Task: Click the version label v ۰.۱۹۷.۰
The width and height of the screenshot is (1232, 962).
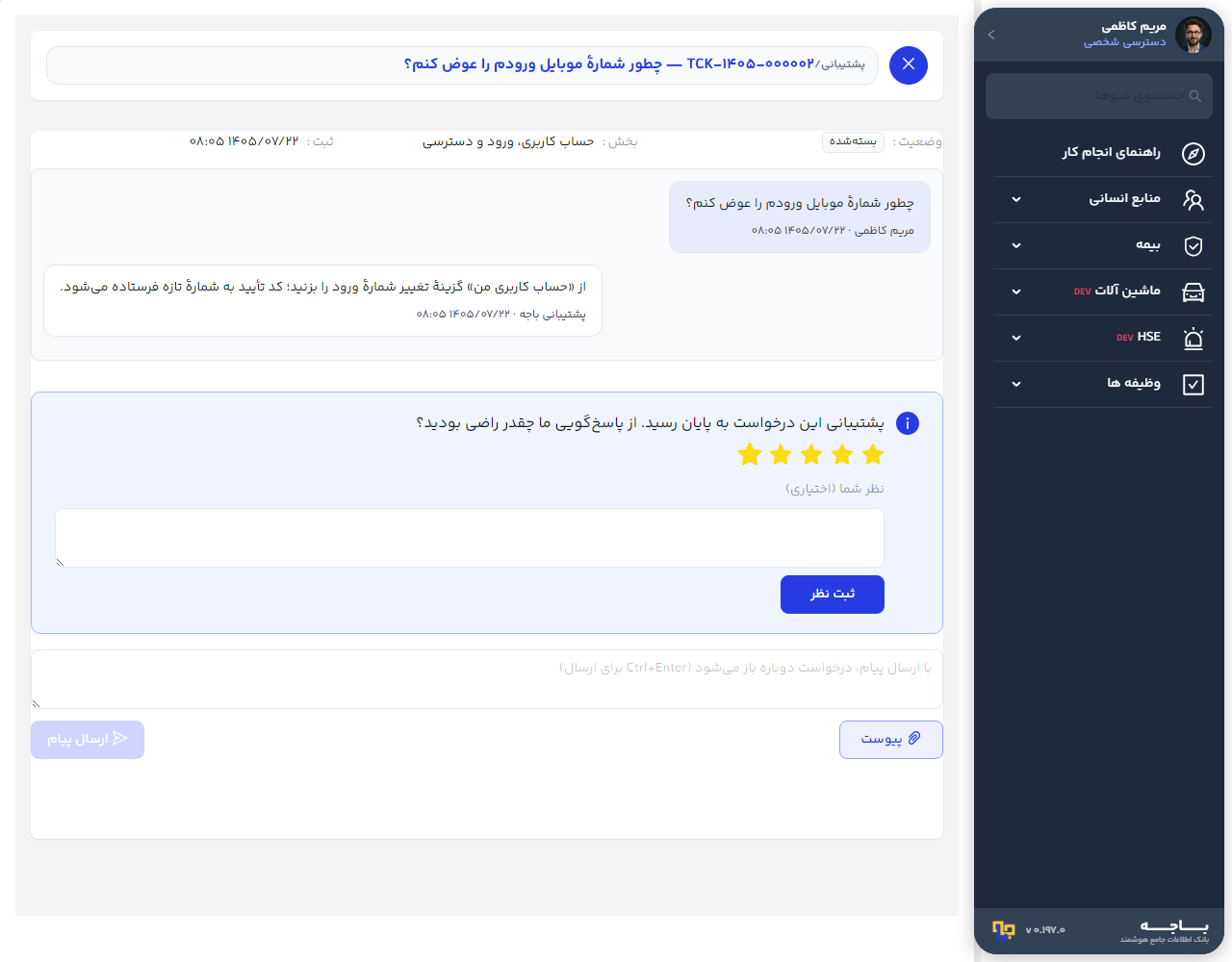Action: (x=1045, y=930)
